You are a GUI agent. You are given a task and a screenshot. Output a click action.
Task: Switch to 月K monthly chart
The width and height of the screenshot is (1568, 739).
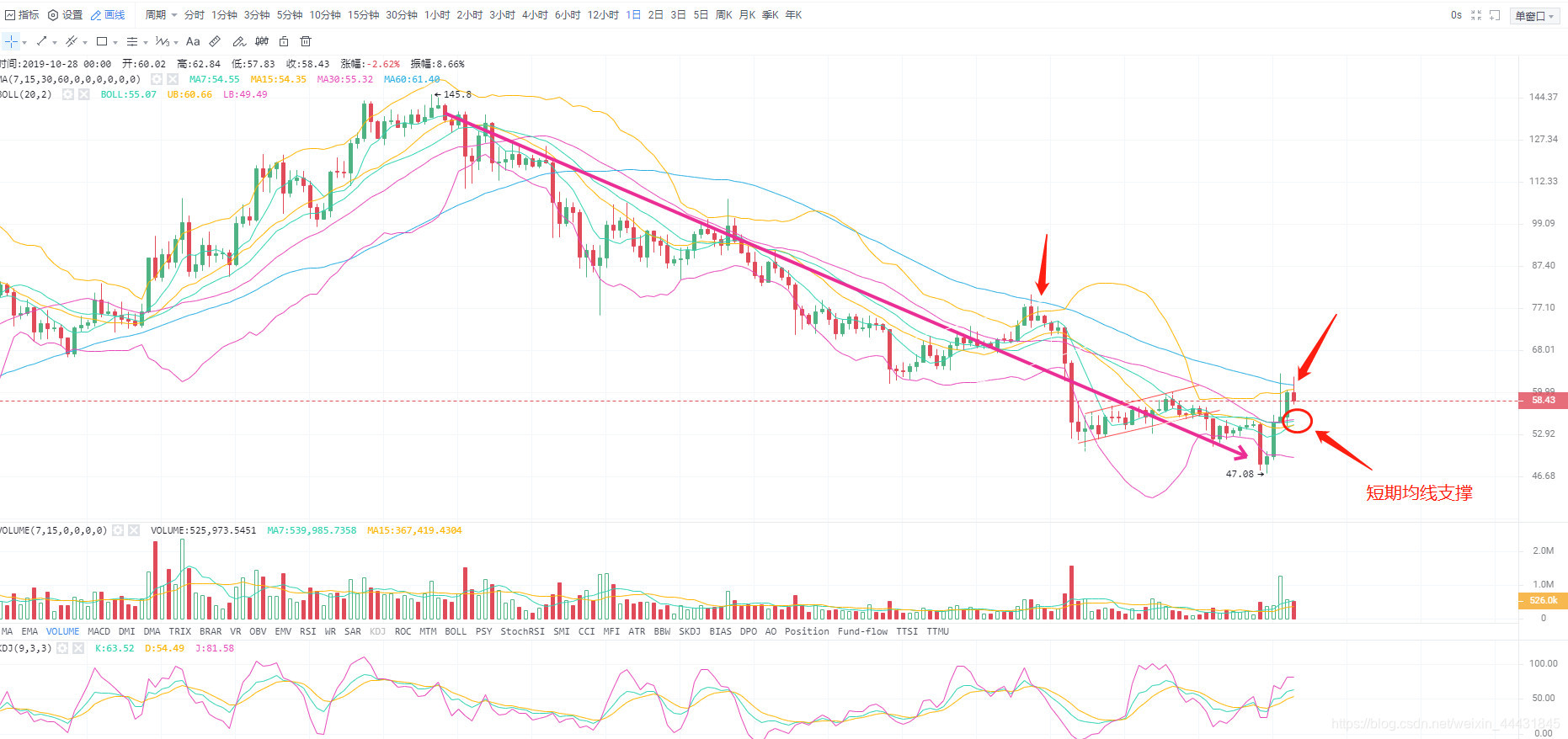coord(747,15)
